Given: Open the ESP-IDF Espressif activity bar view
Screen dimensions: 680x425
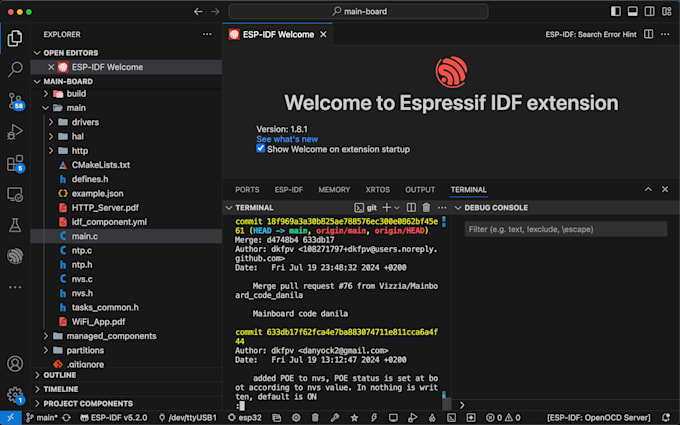Looking at the screenshot, I should [15, 256].
